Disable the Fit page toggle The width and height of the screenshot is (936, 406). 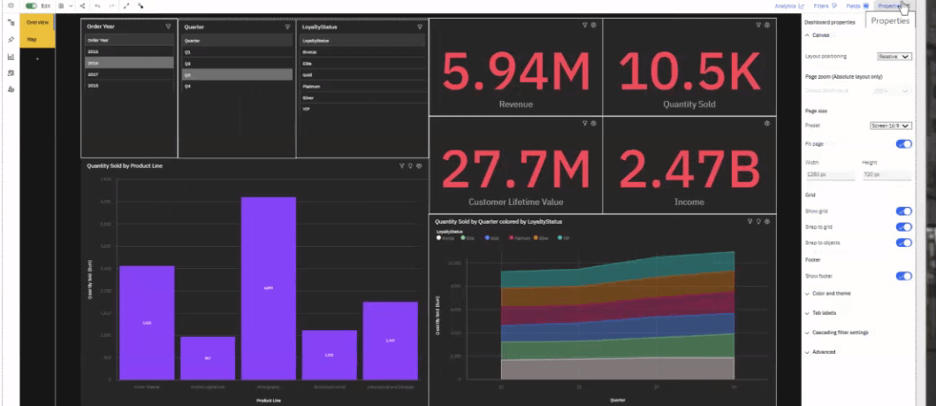(x=903, y=144)
